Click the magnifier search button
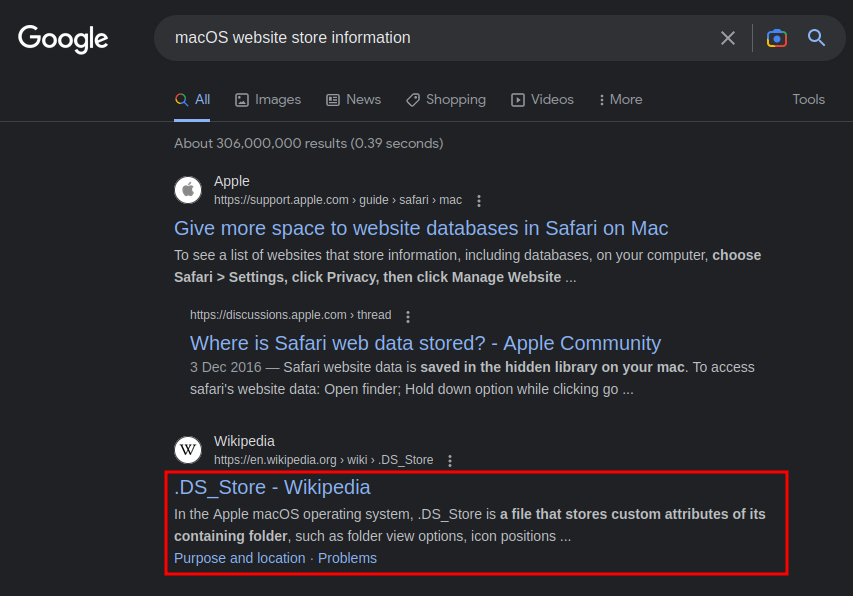Image resolution: width=853 pixels, height=596 pixels. [x=816, y=38]
